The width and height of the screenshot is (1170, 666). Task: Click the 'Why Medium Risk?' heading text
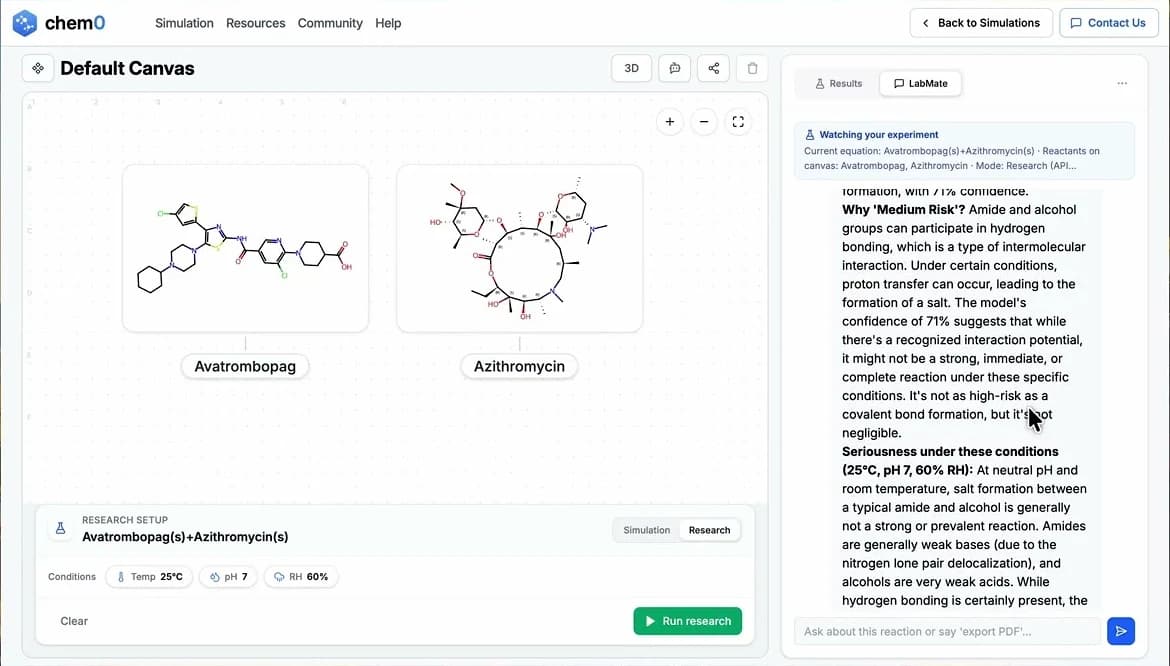pyautogui.click(x=904, y=210)
